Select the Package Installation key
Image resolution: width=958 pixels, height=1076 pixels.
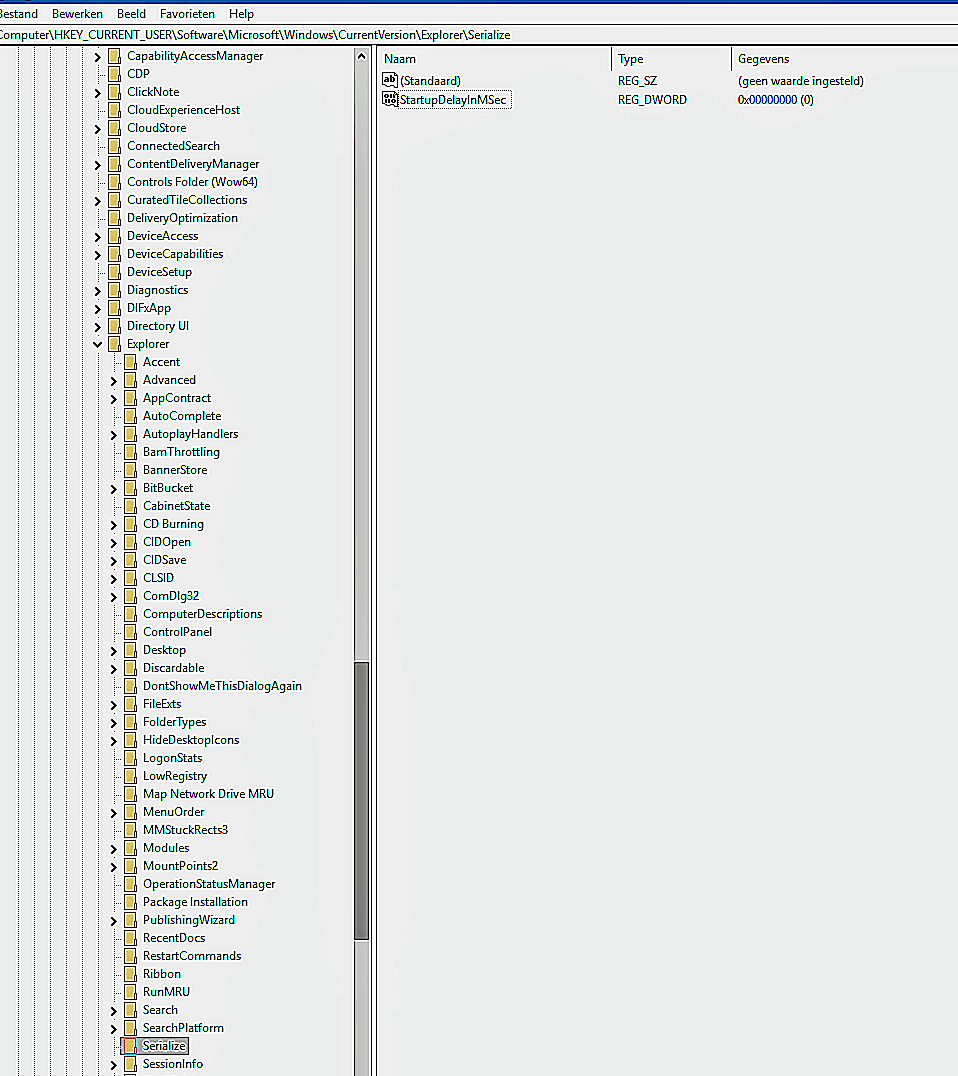pyautogui.click(x=195, y=902)
